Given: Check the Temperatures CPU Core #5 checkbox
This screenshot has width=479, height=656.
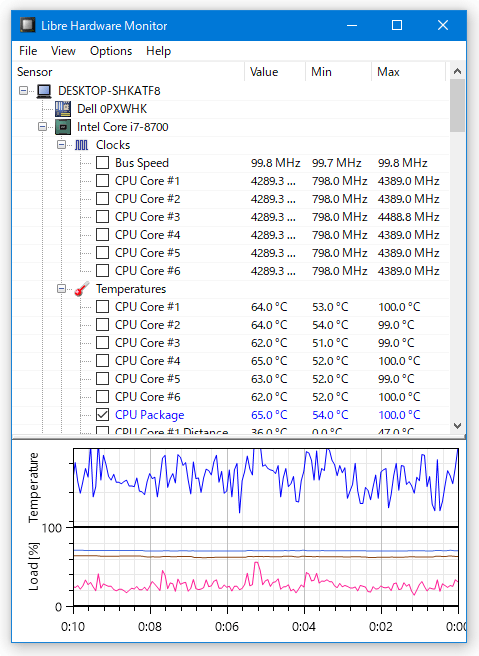Looking at the screenshot, I should 102,379.
